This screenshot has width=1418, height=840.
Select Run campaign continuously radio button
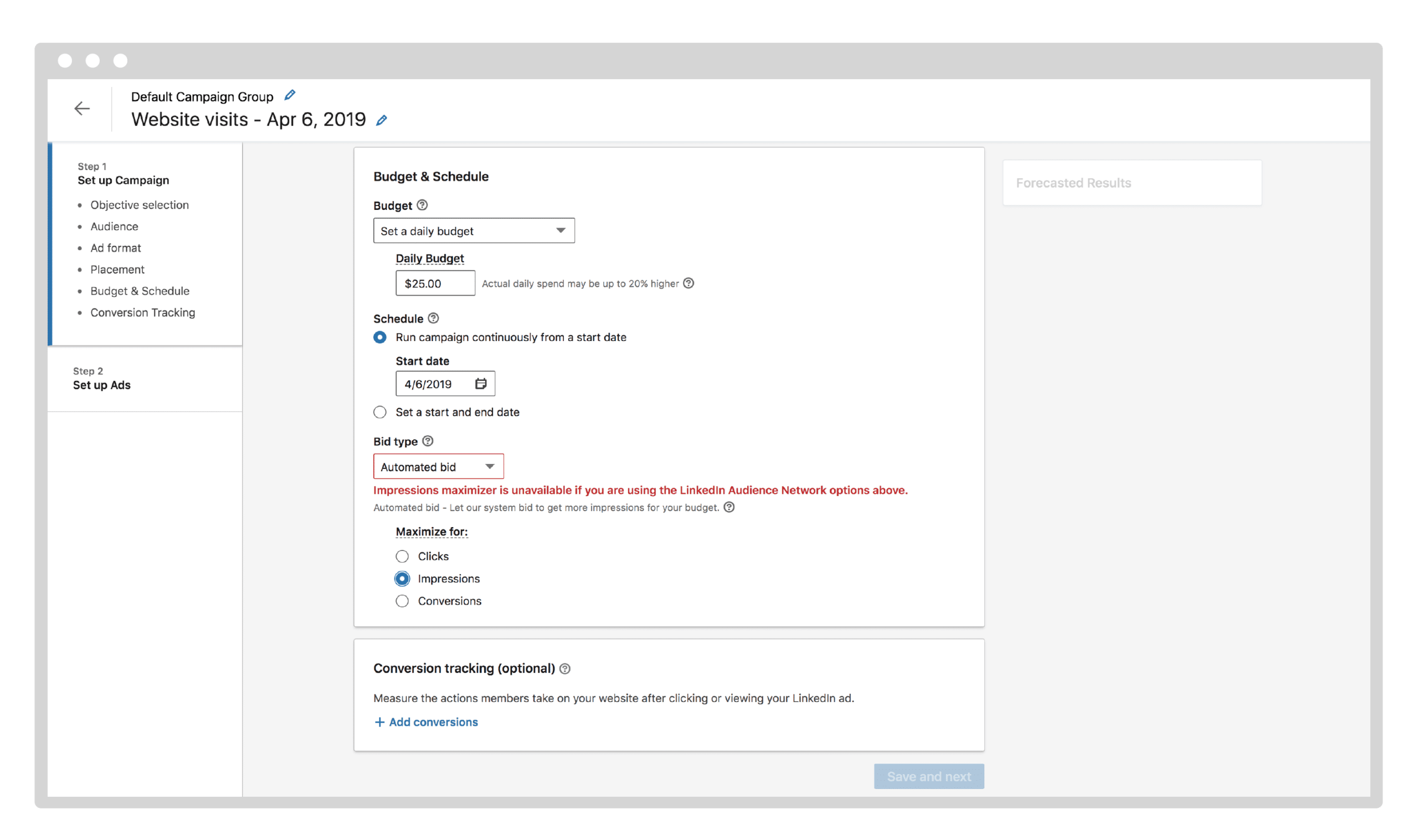coord(380,337)
